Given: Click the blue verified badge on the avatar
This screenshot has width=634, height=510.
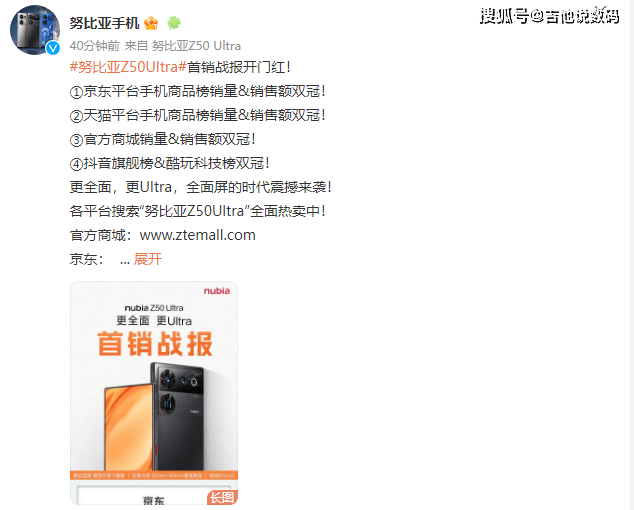Looking at the screenshot, I should [x=53, y=48].
